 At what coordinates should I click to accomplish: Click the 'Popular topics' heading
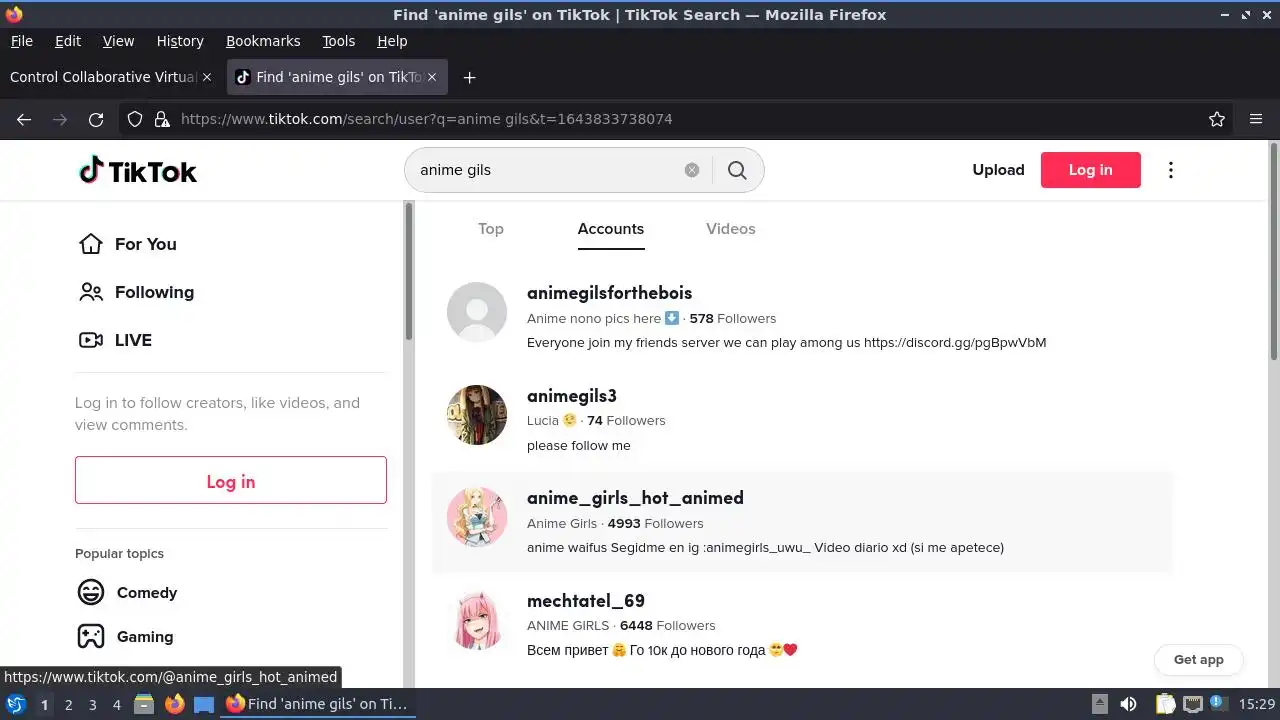point(119,553)
